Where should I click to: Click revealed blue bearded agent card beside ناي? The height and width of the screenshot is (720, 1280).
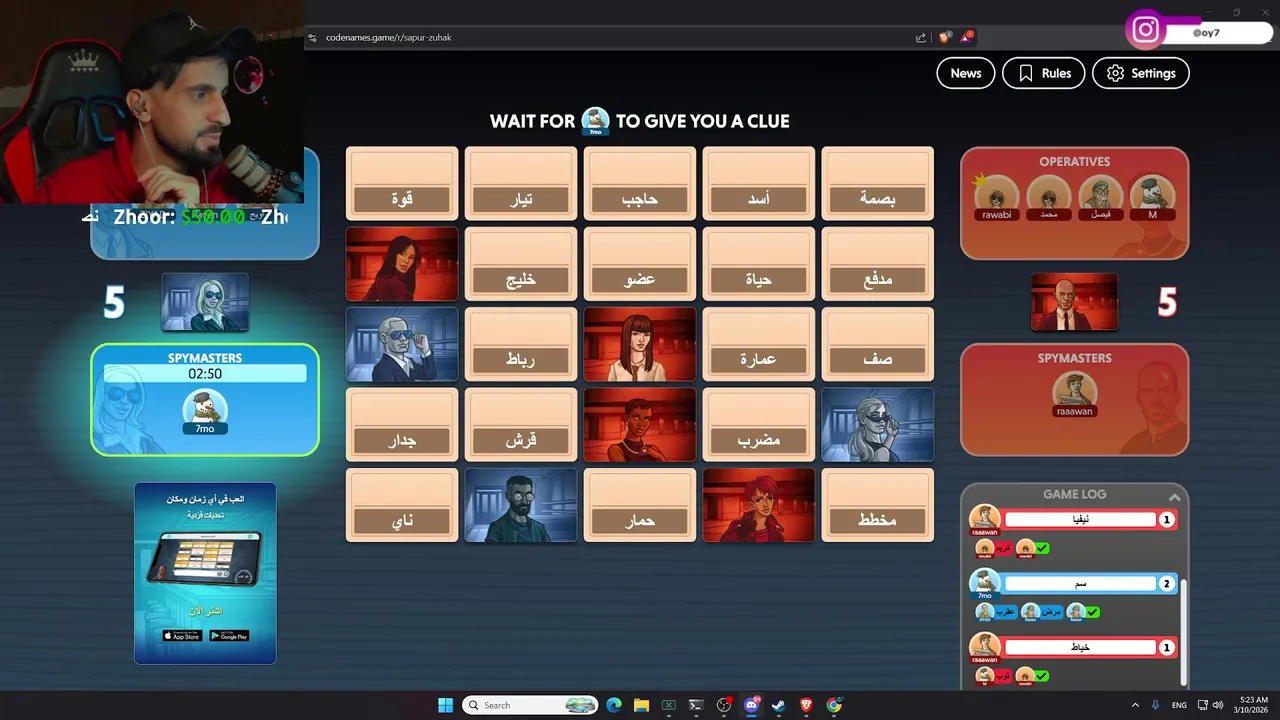point(521,505)
